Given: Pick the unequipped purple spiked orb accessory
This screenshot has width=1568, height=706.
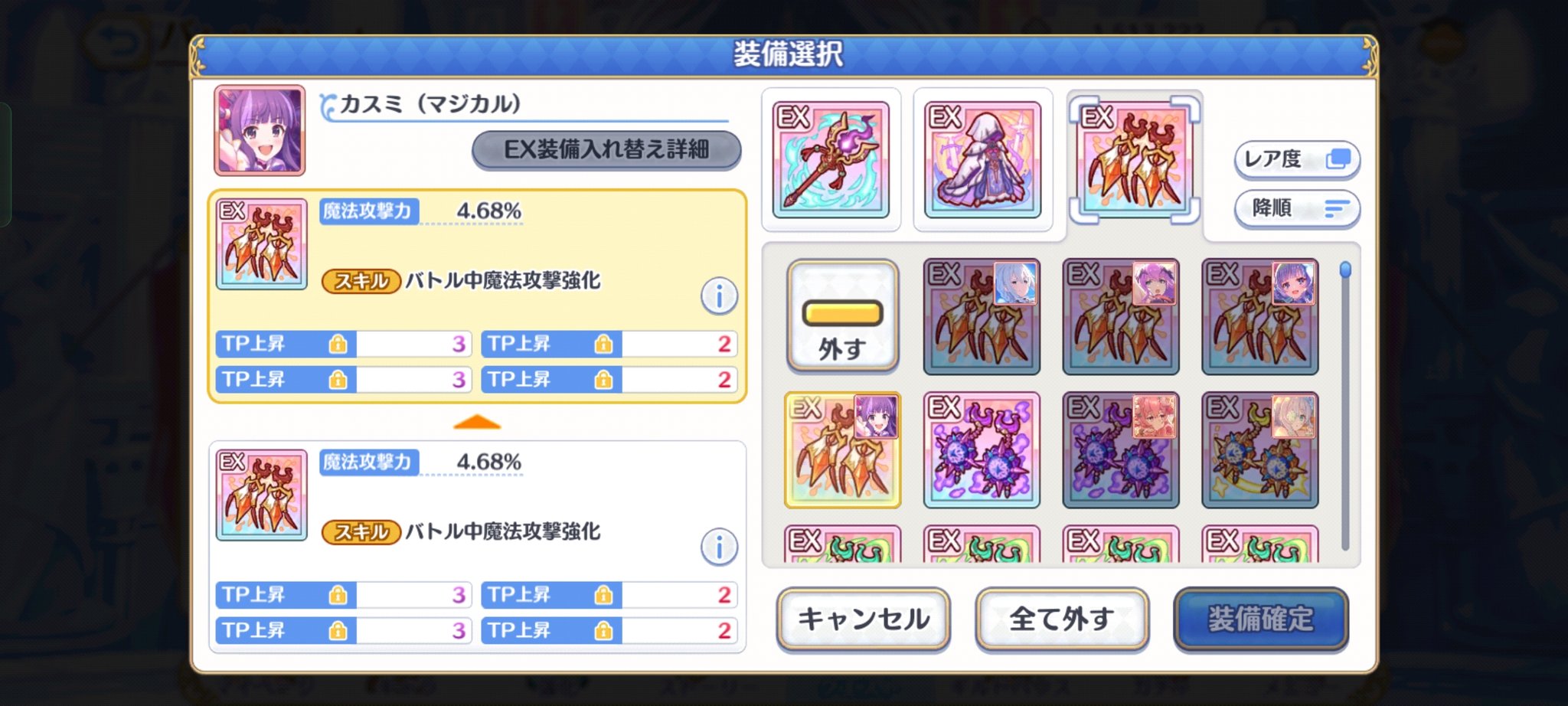Looking at the screenshot, I should 982,450.
